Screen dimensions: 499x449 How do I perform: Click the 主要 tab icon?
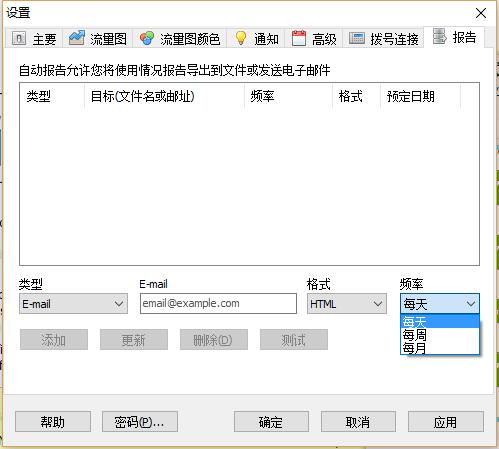click(x=19, y=38)
